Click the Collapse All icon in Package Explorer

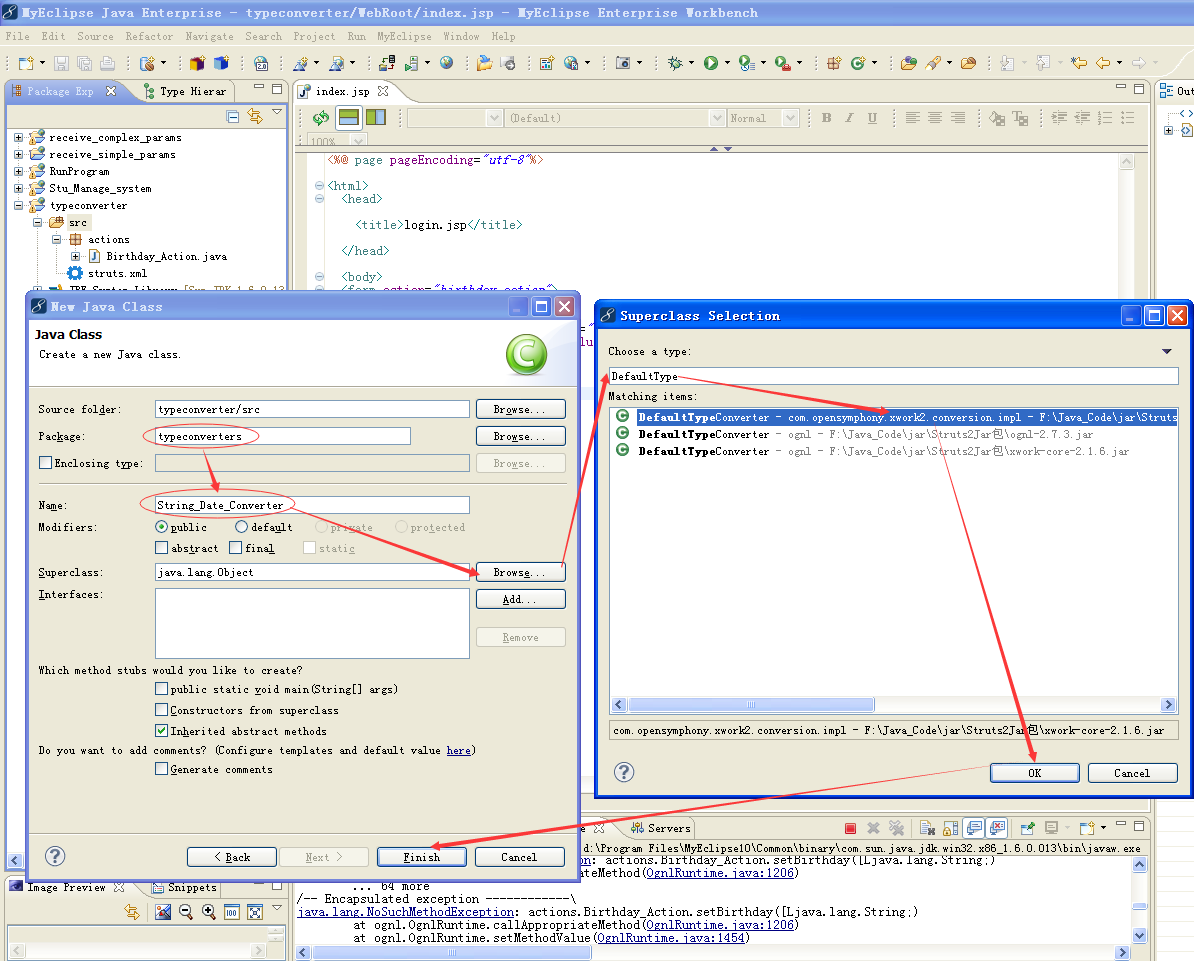(x=233, y=117)
